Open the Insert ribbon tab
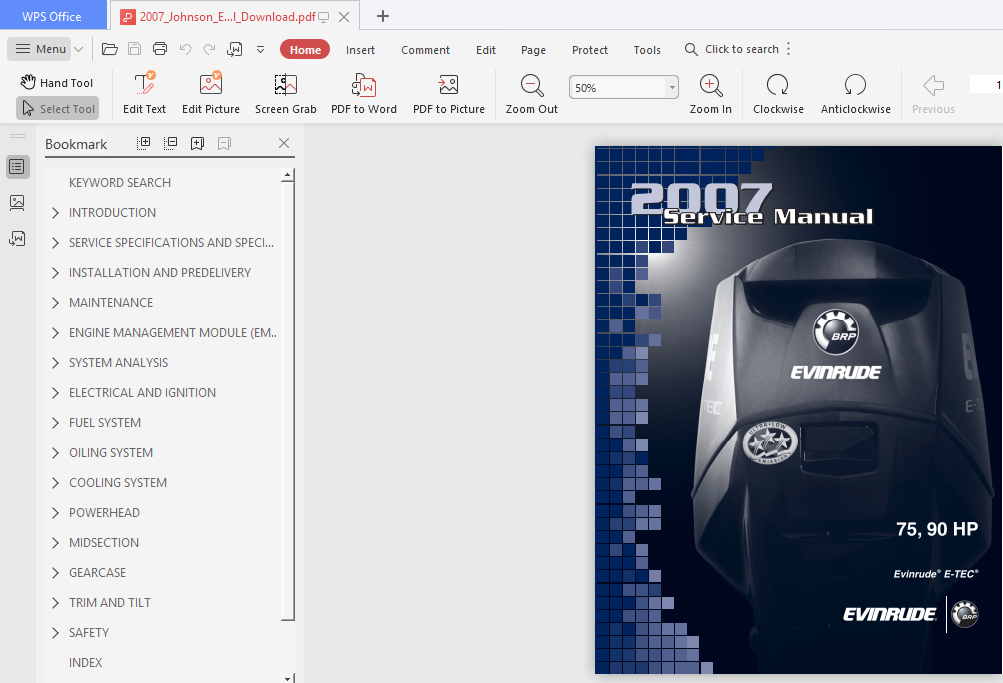This screenshot has height=683, width=1003. (x=360, y=50)
